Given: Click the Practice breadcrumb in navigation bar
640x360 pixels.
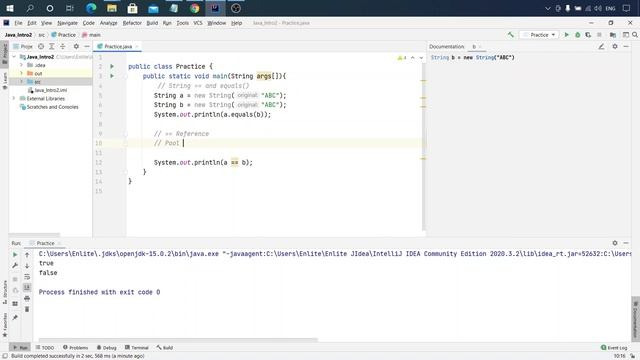Looking at the screenshot, I should (x=64, y=35).
